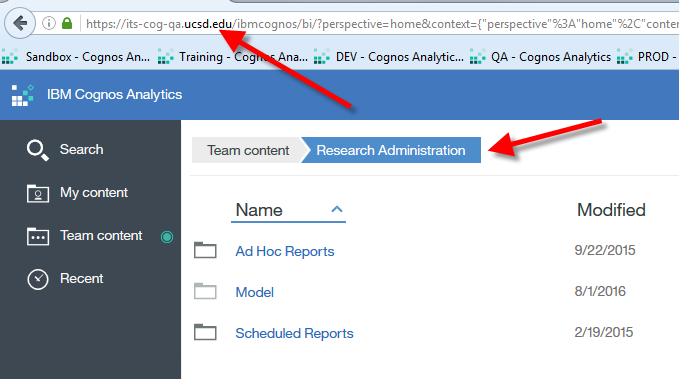Click the IBM Cognos Analytics title
The image size is (679, 379).
pos(114,94)
